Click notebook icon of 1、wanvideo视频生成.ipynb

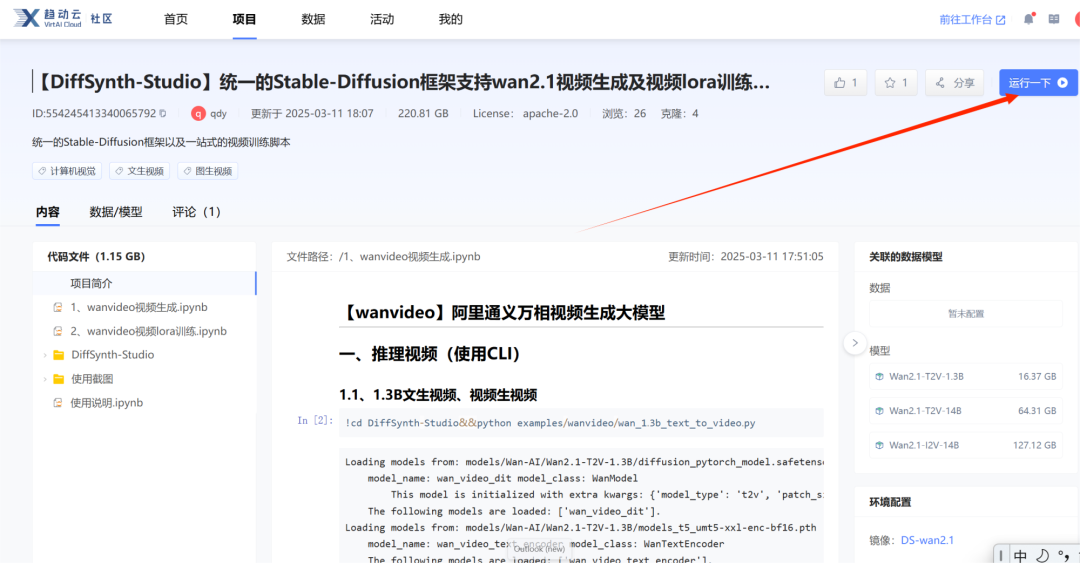(58, 307)
